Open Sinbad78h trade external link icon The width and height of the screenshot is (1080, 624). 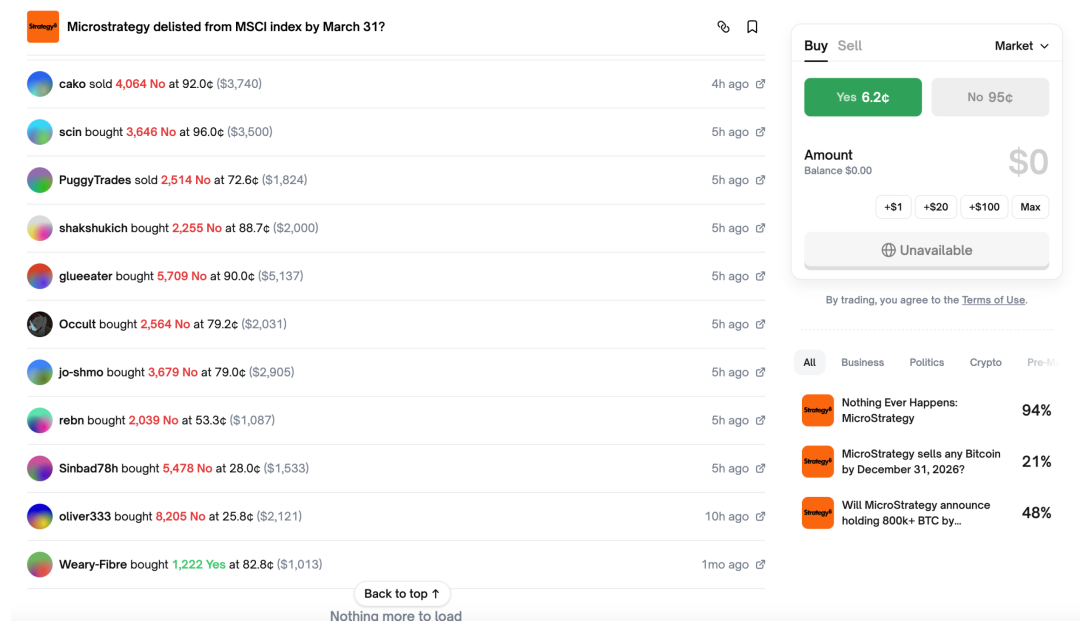[x=760, y=468]
